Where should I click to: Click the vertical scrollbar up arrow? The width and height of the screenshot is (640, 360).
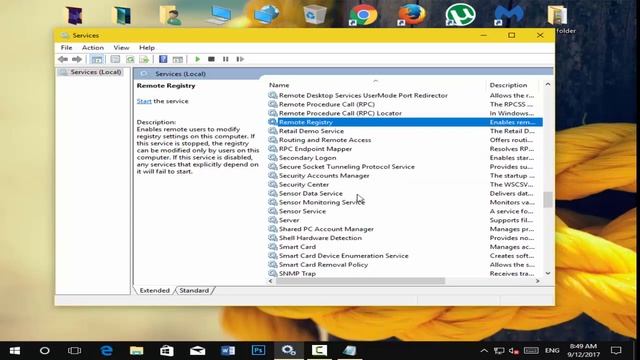[x=548, y=84]
